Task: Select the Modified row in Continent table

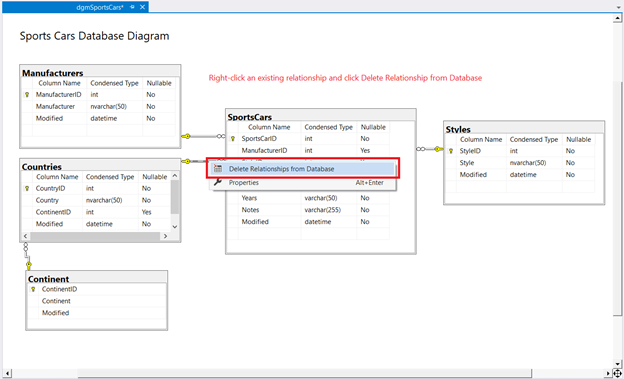Action: [97, 313]
